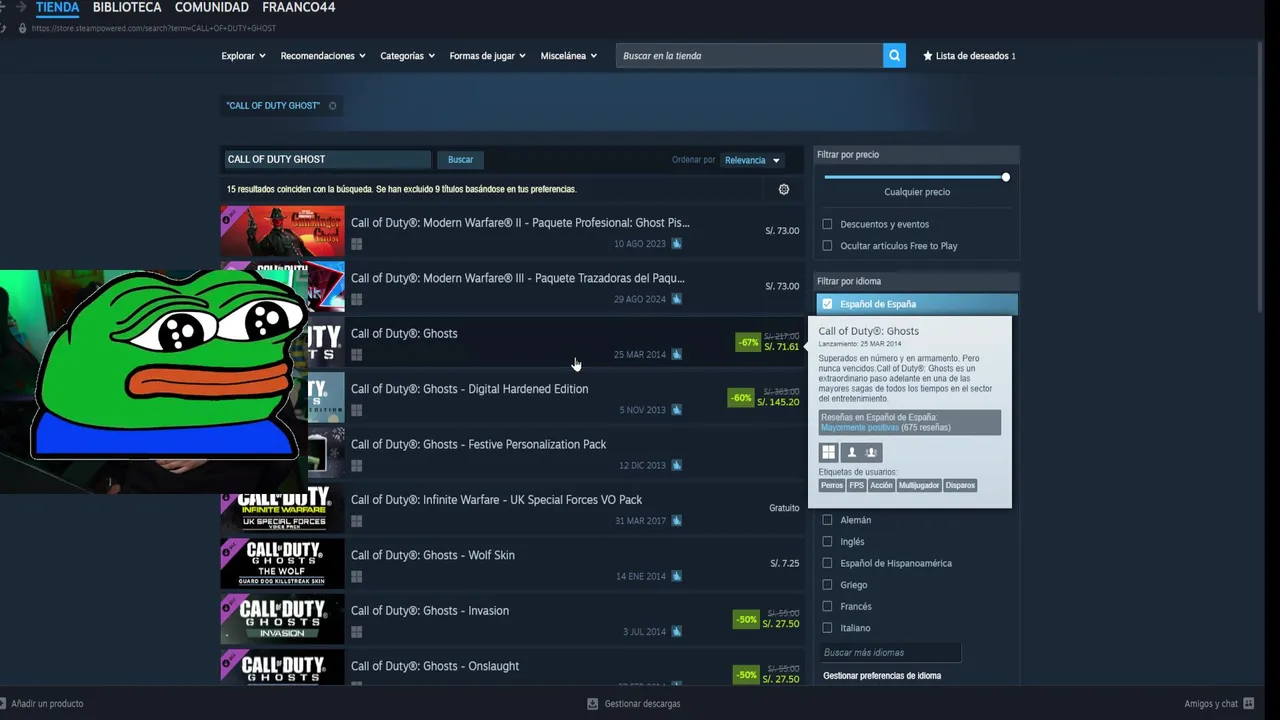Open the Relevancia sort dropdown

tap(752, 160)
